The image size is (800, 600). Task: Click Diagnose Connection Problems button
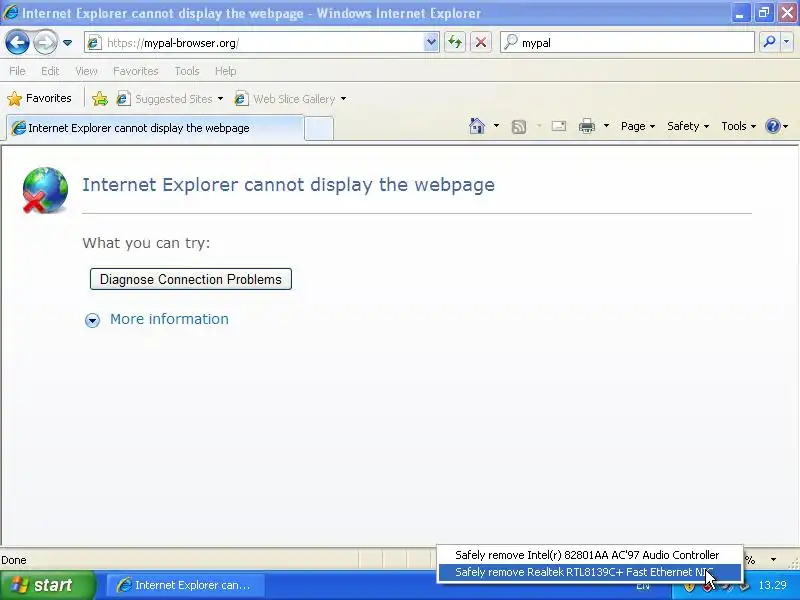(191, 279)
